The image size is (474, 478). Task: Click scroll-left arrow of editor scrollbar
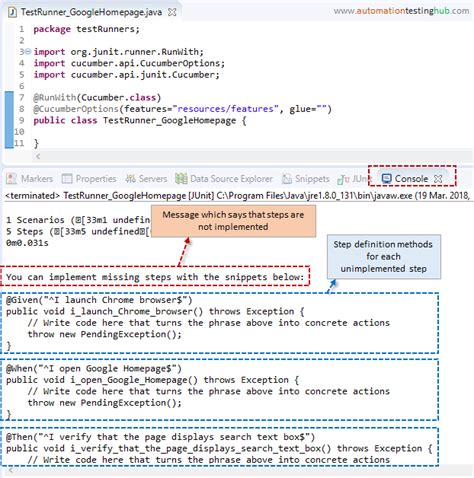coord(38,156)
